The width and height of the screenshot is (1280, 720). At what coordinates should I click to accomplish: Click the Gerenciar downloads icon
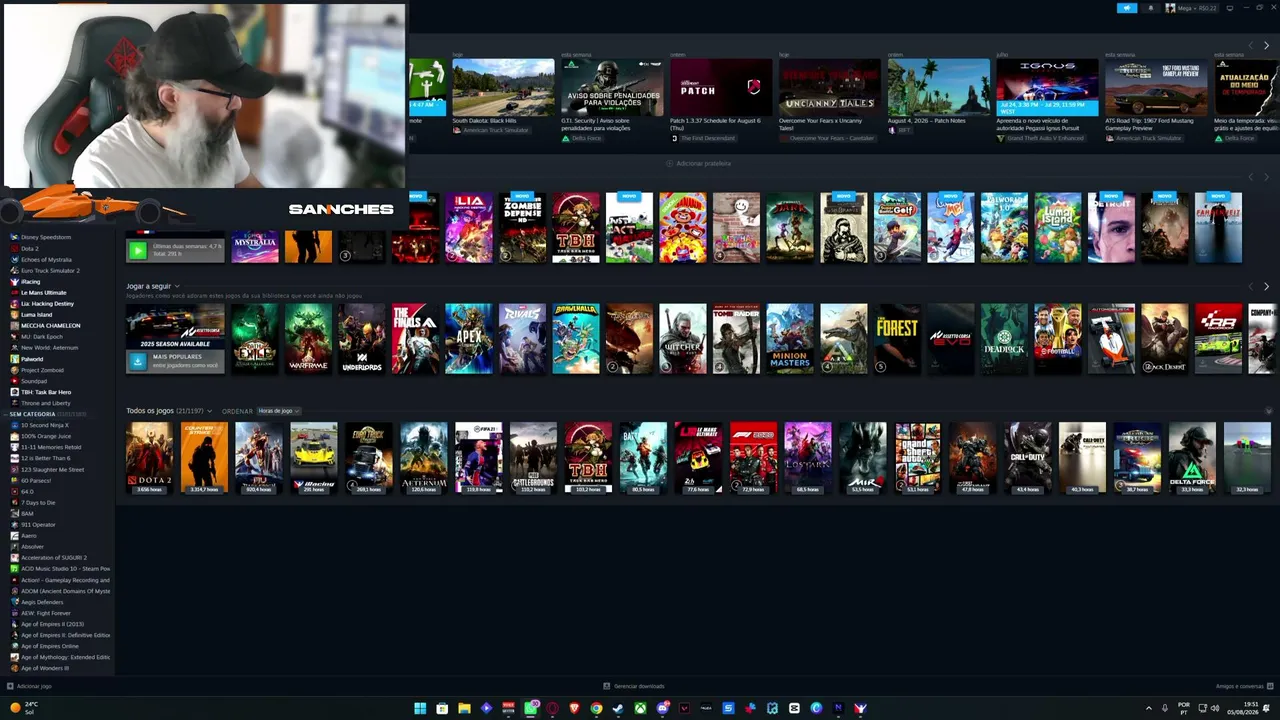click(x=607, y=686)
